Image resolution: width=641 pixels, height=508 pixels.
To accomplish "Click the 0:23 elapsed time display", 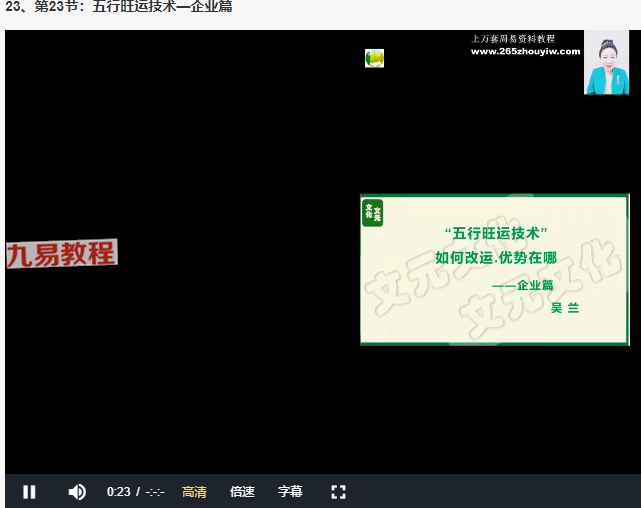I will pyautogui.click(x=119, y=491).
